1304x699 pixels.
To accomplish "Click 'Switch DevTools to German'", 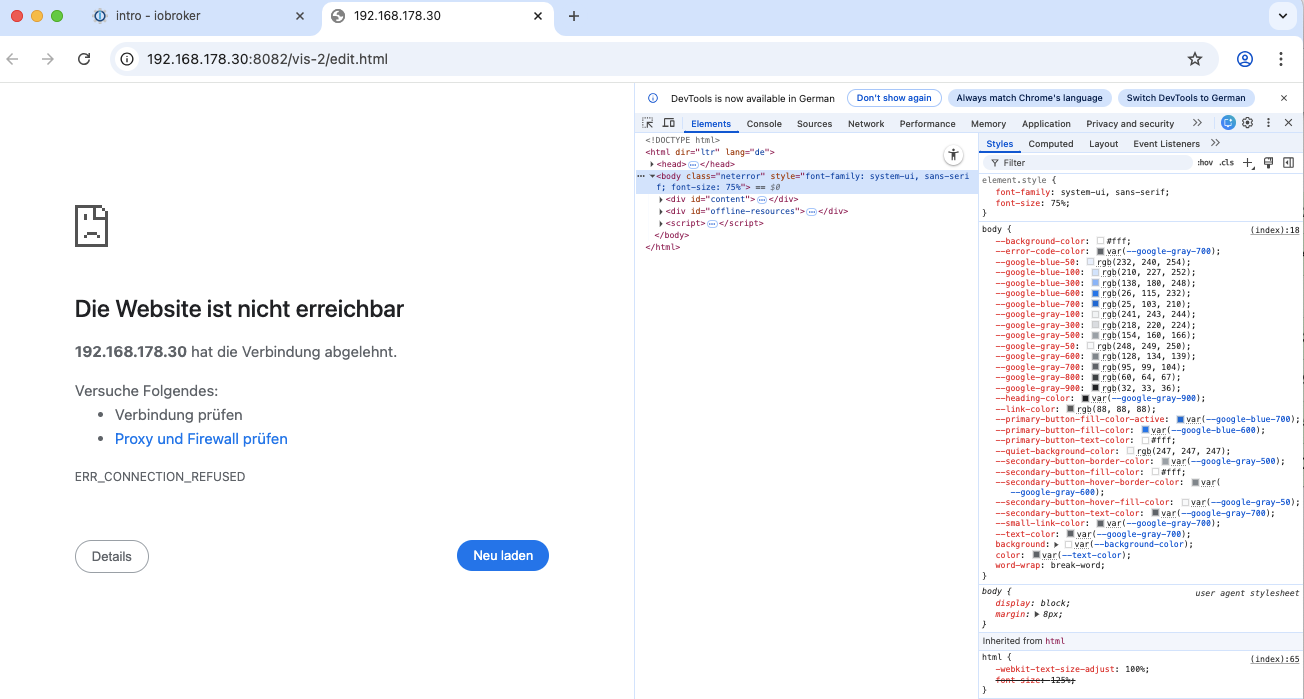I will (1186, 98).
